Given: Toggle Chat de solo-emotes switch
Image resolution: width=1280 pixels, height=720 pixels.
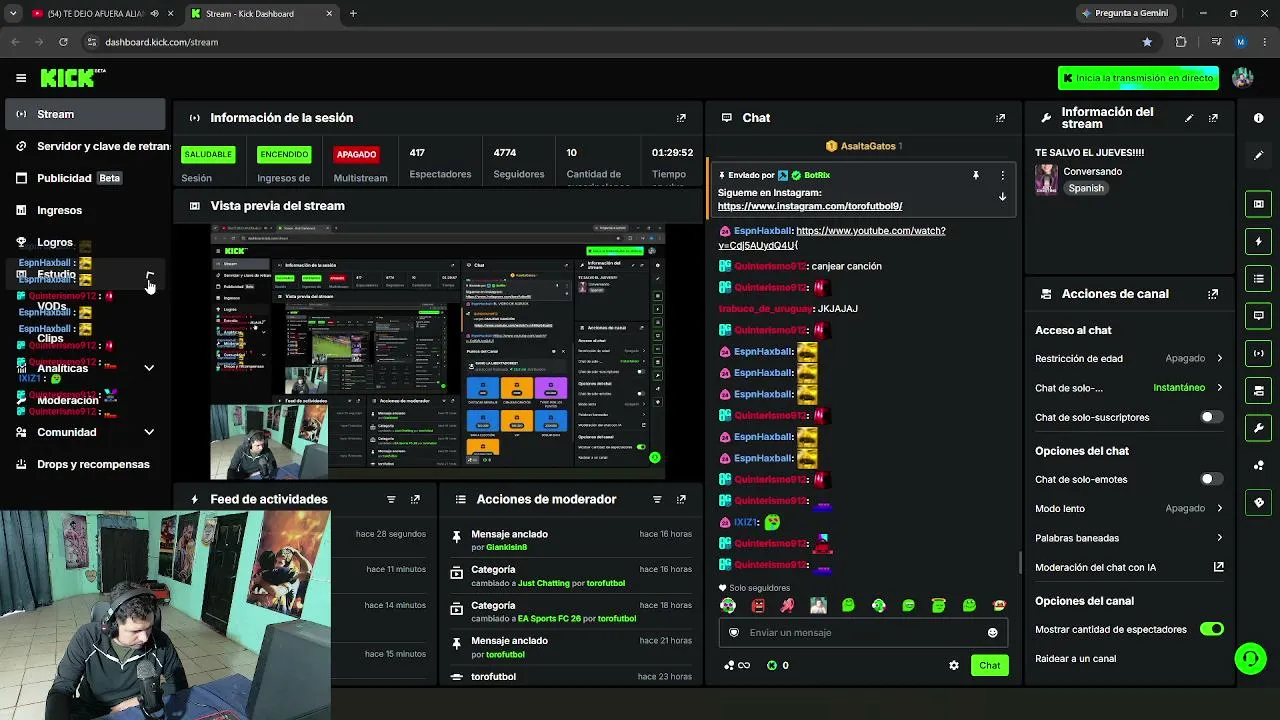Looking at the screenshot, I should coord(1211,479).
